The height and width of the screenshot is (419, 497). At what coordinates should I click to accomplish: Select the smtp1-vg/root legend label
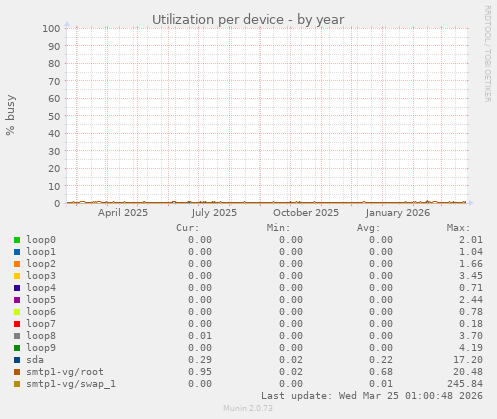(x=65, y=372)
